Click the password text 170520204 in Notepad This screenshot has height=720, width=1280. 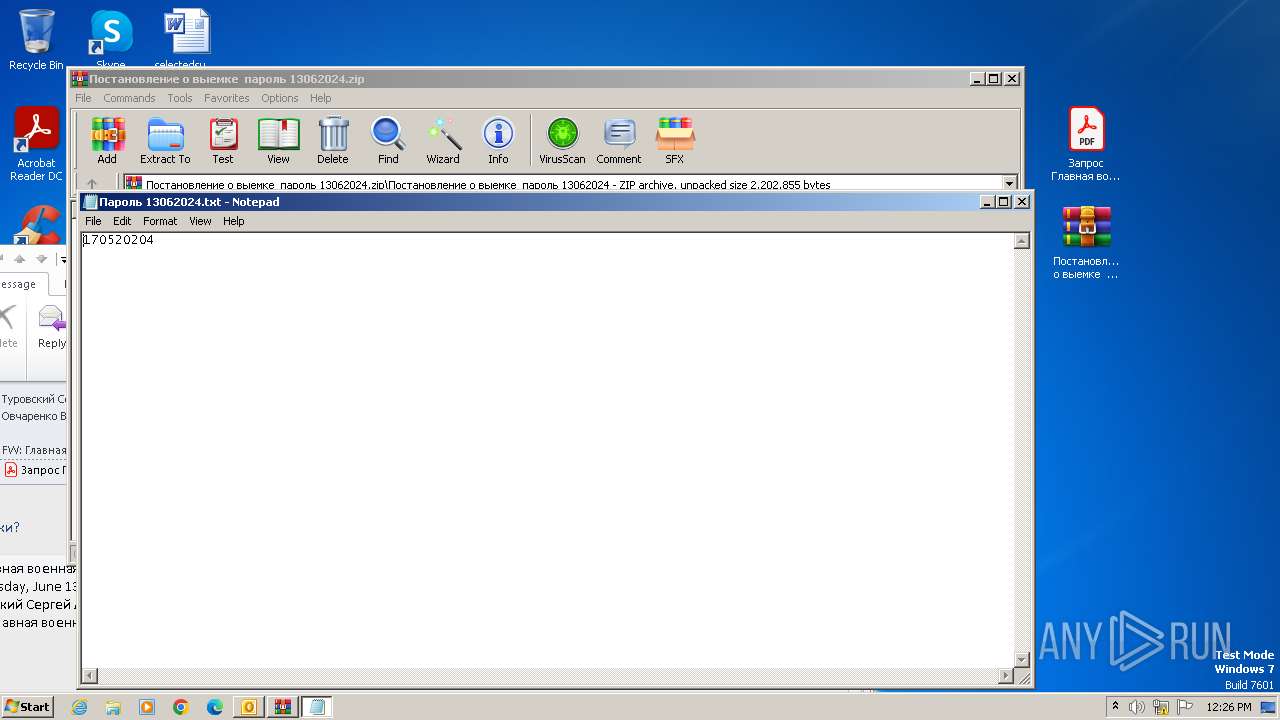(118, 240)
